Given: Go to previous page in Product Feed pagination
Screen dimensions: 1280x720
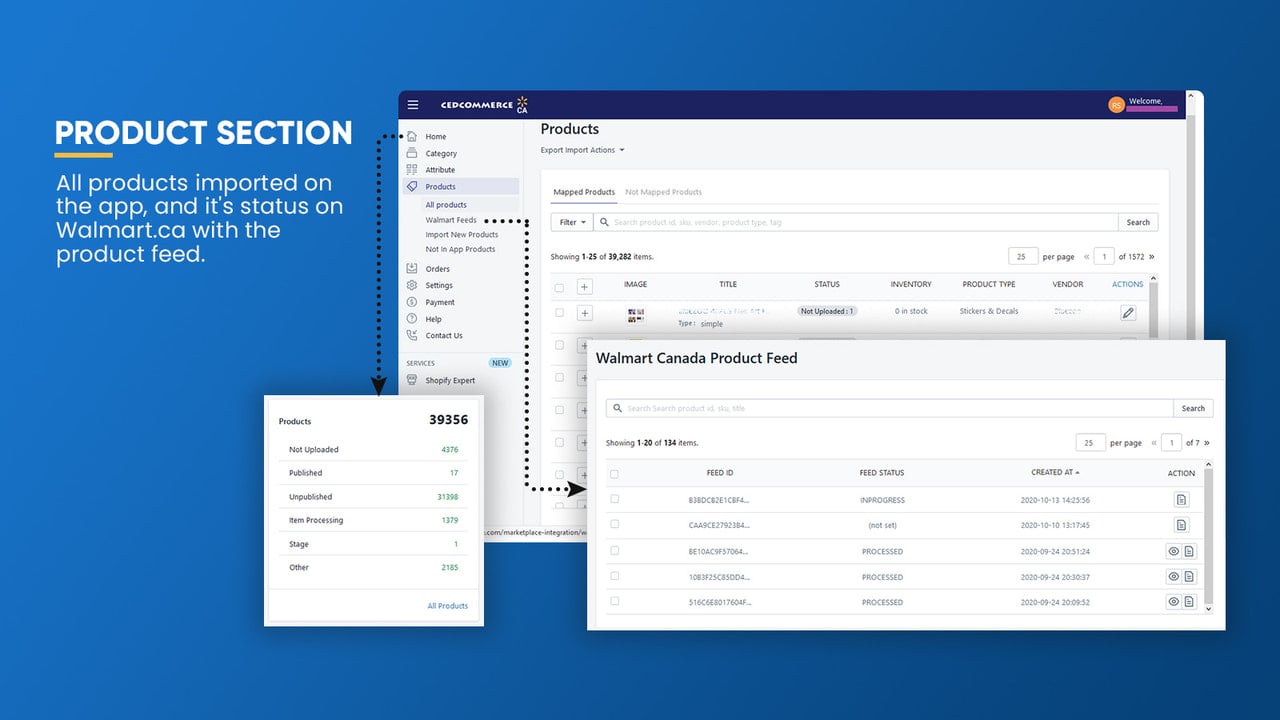Looking at the screenshot, I should point(1154,443).
